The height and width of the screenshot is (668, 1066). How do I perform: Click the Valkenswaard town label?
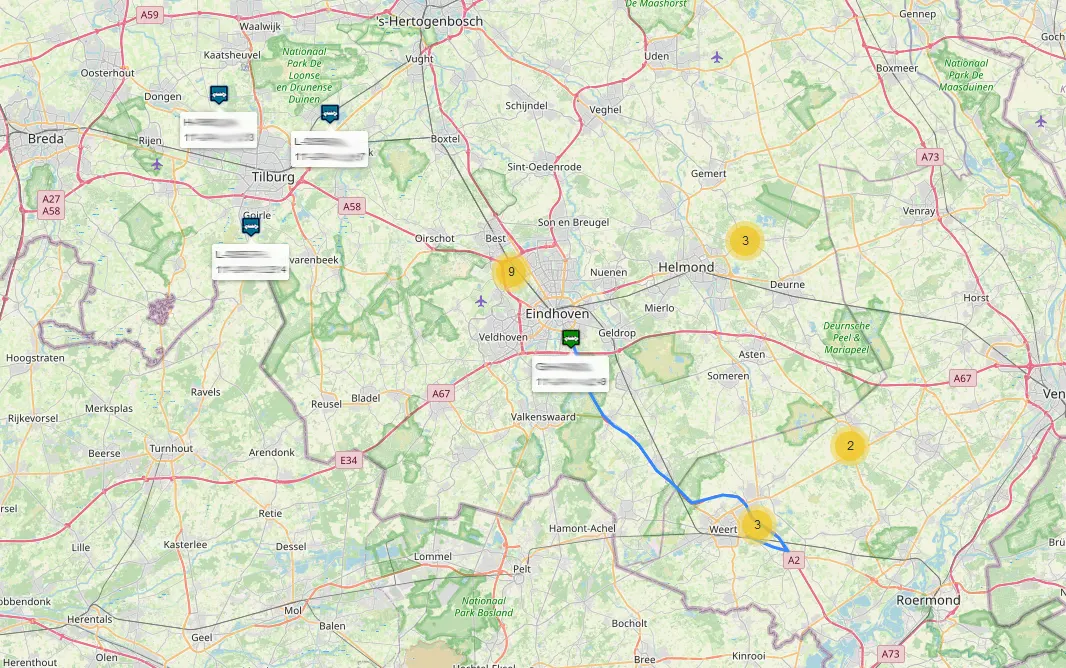pyautogui.click(x=543, y=417)
